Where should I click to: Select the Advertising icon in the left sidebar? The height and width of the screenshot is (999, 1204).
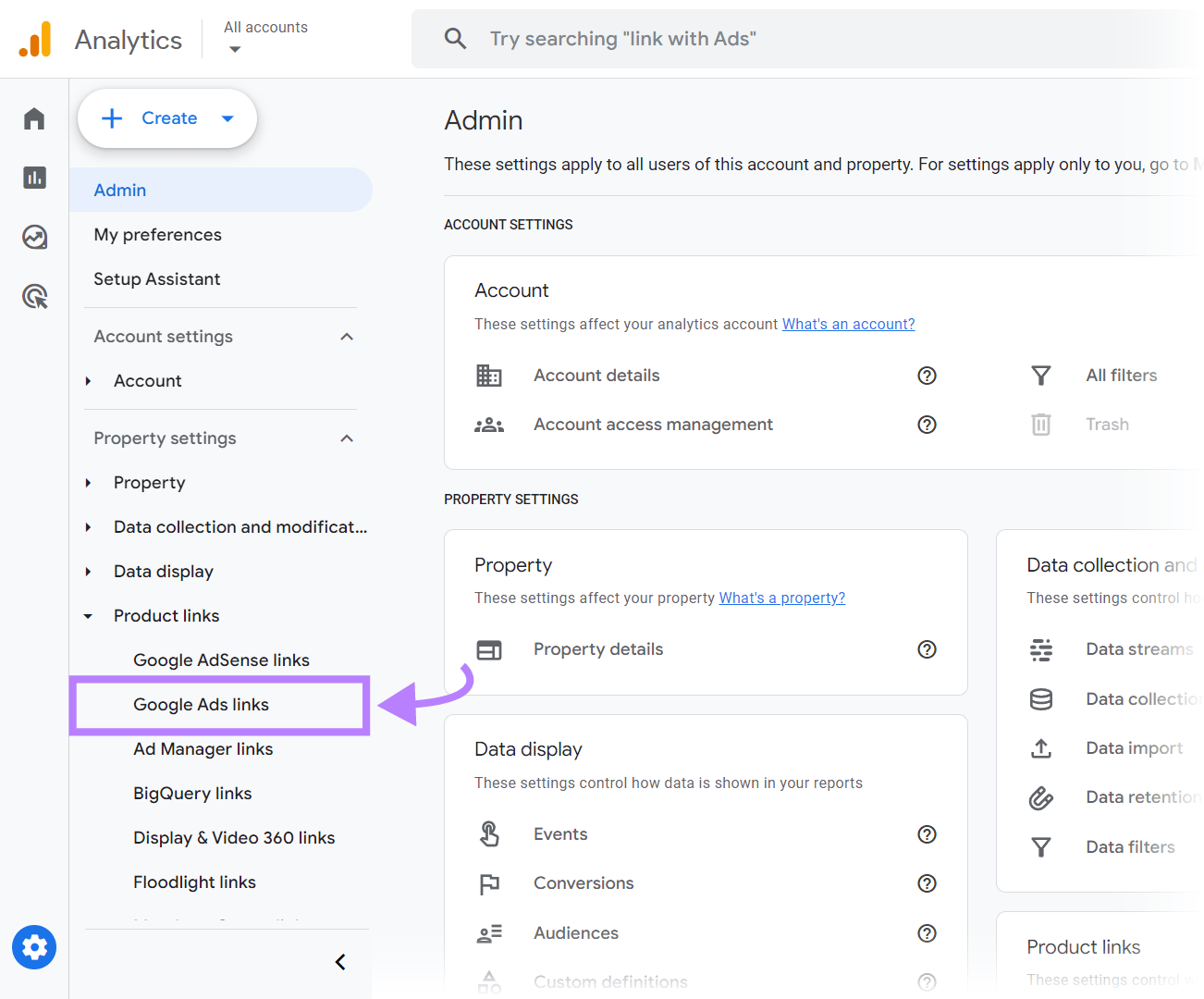coord(34,296)
